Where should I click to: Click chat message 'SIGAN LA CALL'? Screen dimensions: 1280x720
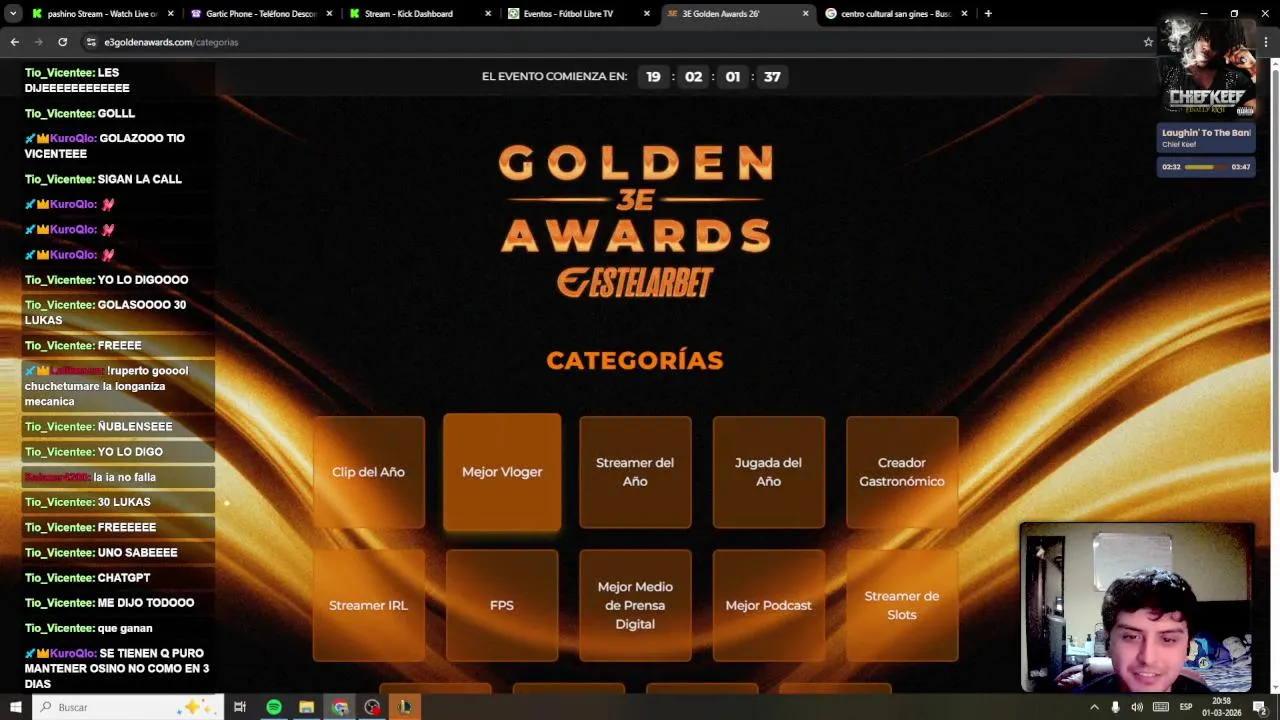pyautogui.click(x=139, y=179)
